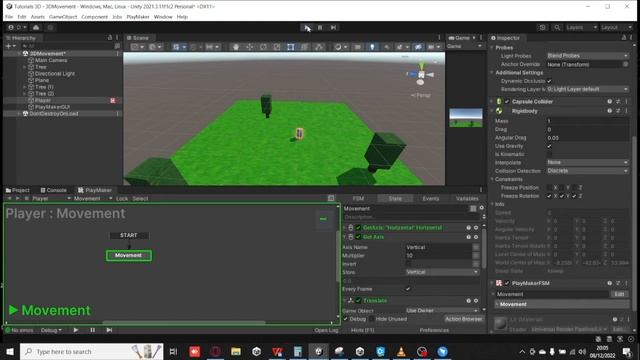Open the Movement state settings gear

pyautogui.click(x=482, y=208)
